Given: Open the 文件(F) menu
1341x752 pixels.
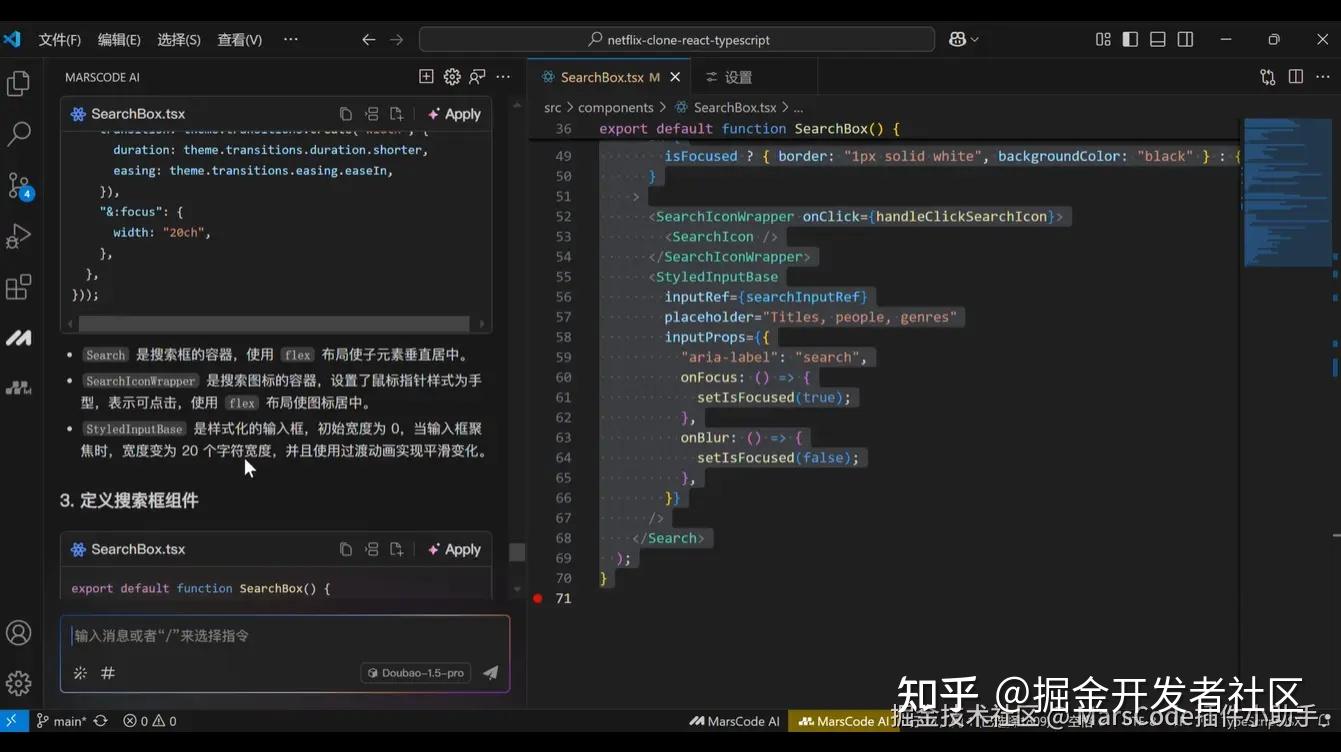Looking at the screenshot, I should coord(60,39).
